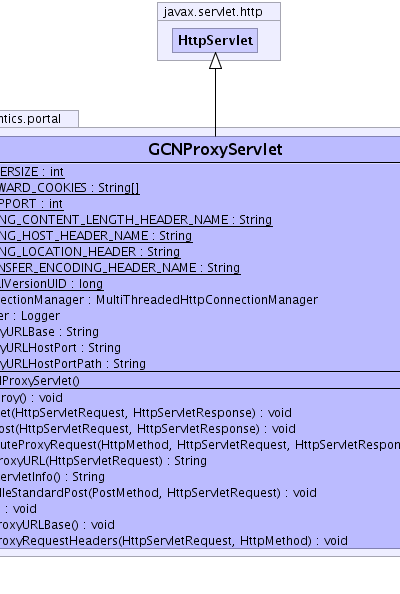This screenshot has height=594, width=400.
Task: Click the FORWARD_COOKIES String[] field
Action: (70, 188)
